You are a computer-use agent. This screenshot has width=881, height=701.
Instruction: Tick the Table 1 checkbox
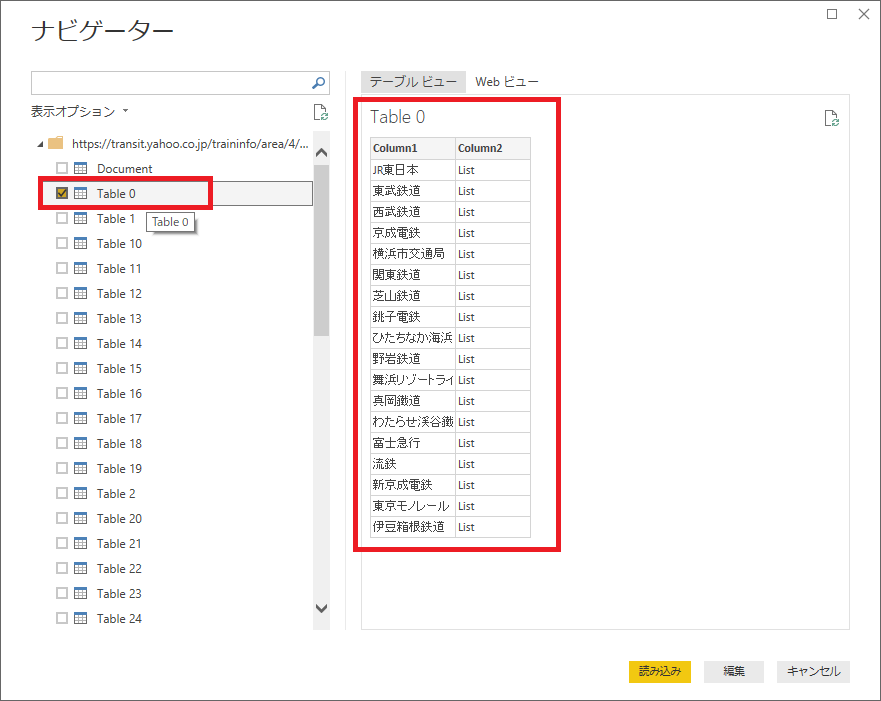point(62,219)
